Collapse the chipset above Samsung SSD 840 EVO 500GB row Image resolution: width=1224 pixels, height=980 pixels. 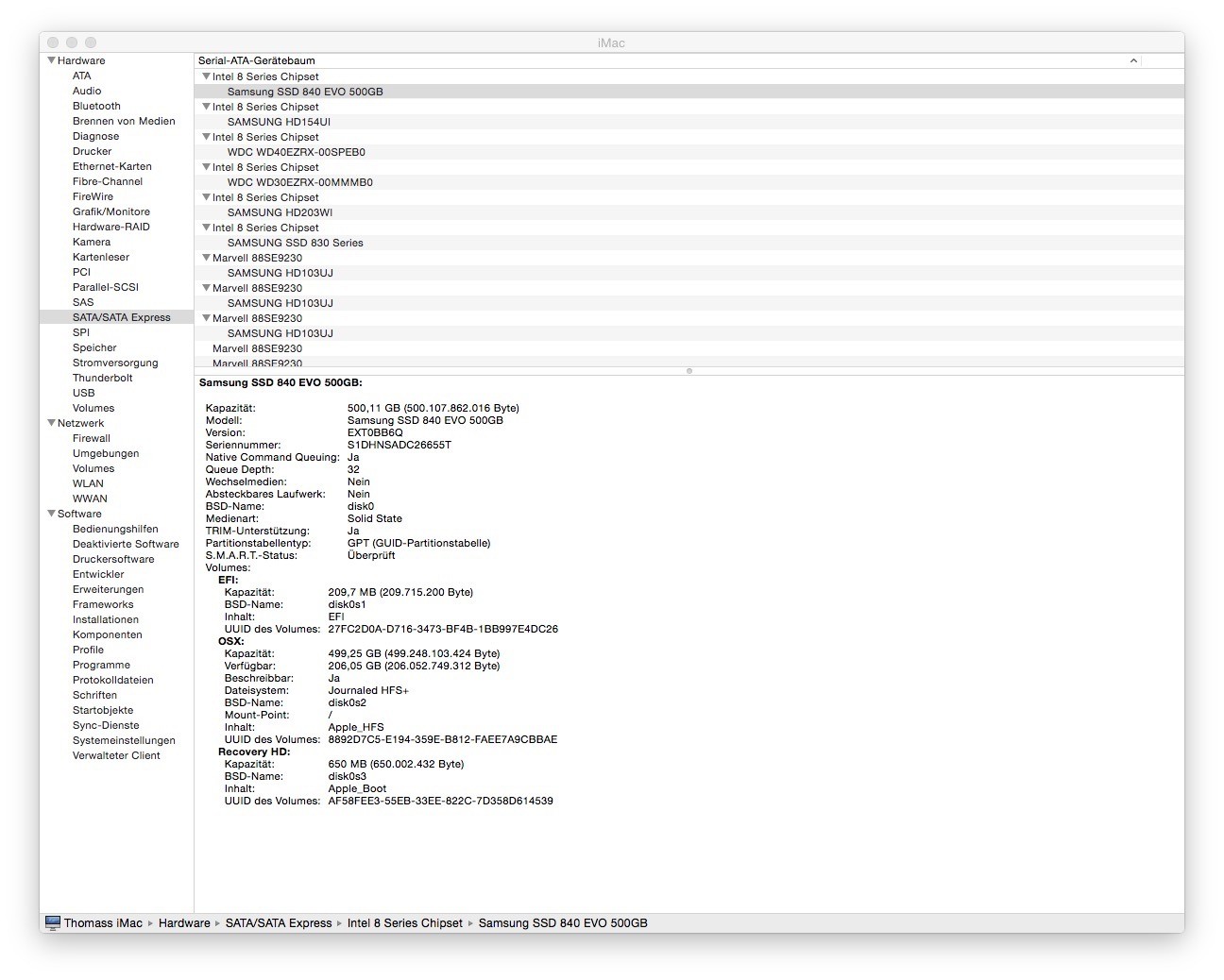point(206,76)
